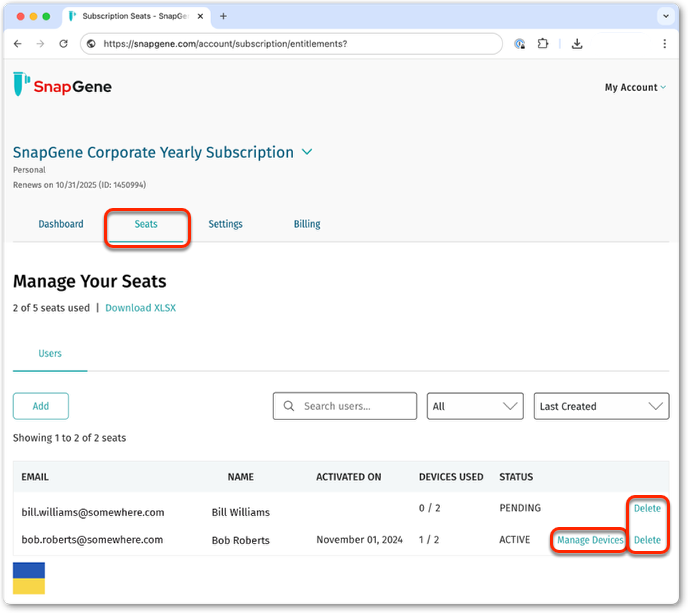Image resolution: width=688 pixels, height=613 pixels.
Task: Click the browser forward arrow
Action: pyautogui.click(x=40, y=43)
